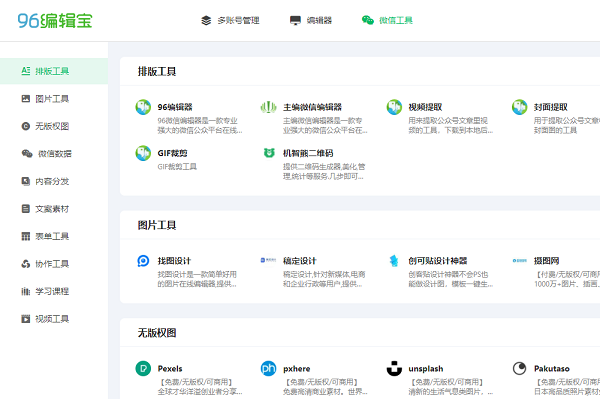Open the pxhere link
600x399 pixels.
(297, 369)
